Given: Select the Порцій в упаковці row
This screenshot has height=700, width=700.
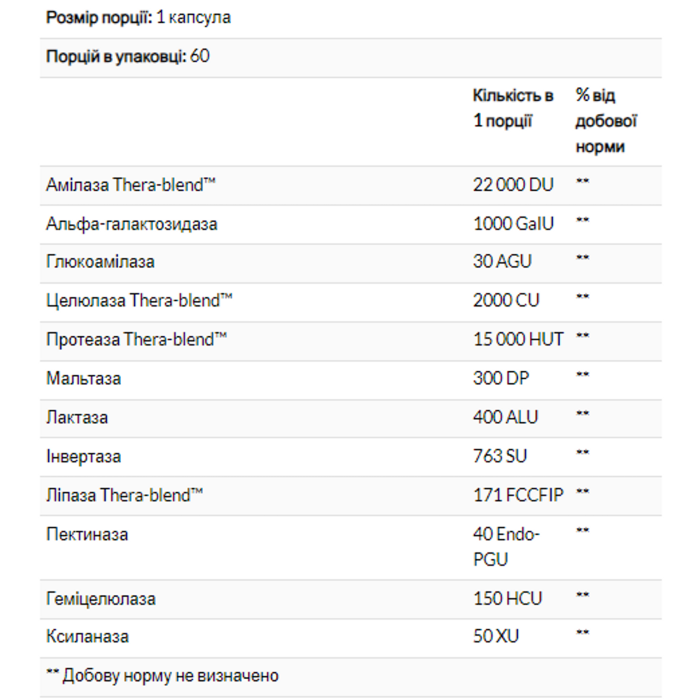Looking at the screenshot, I should [350, 58].
